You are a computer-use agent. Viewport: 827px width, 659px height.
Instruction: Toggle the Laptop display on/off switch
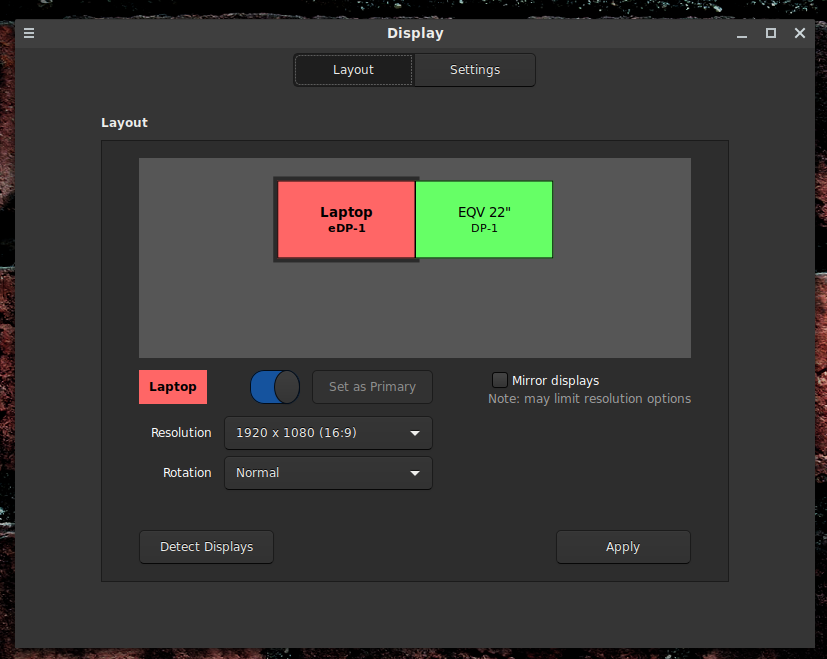[274, 387]
